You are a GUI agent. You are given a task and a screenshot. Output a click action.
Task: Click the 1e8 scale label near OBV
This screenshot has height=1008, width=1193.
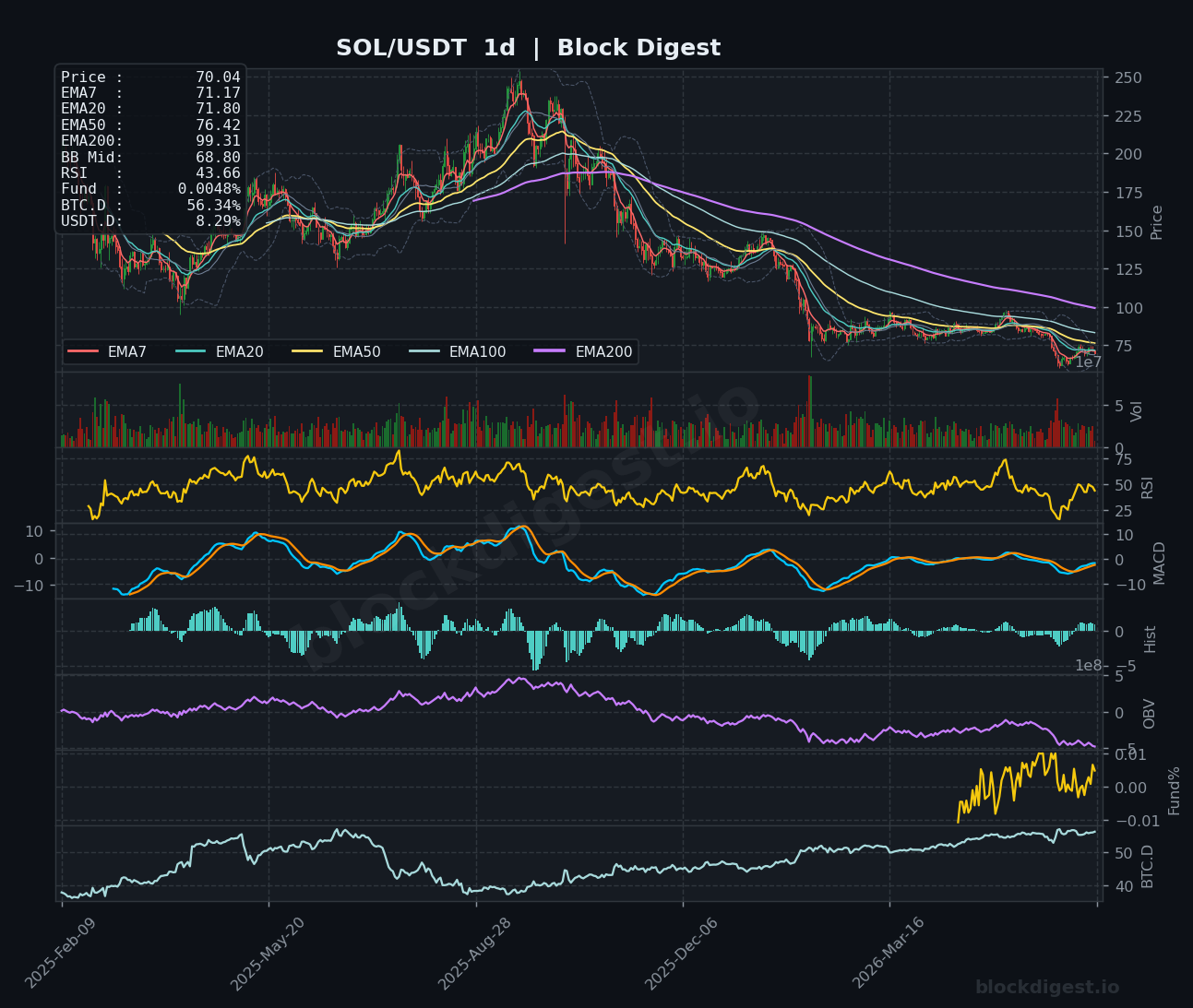coord(1089,666)
